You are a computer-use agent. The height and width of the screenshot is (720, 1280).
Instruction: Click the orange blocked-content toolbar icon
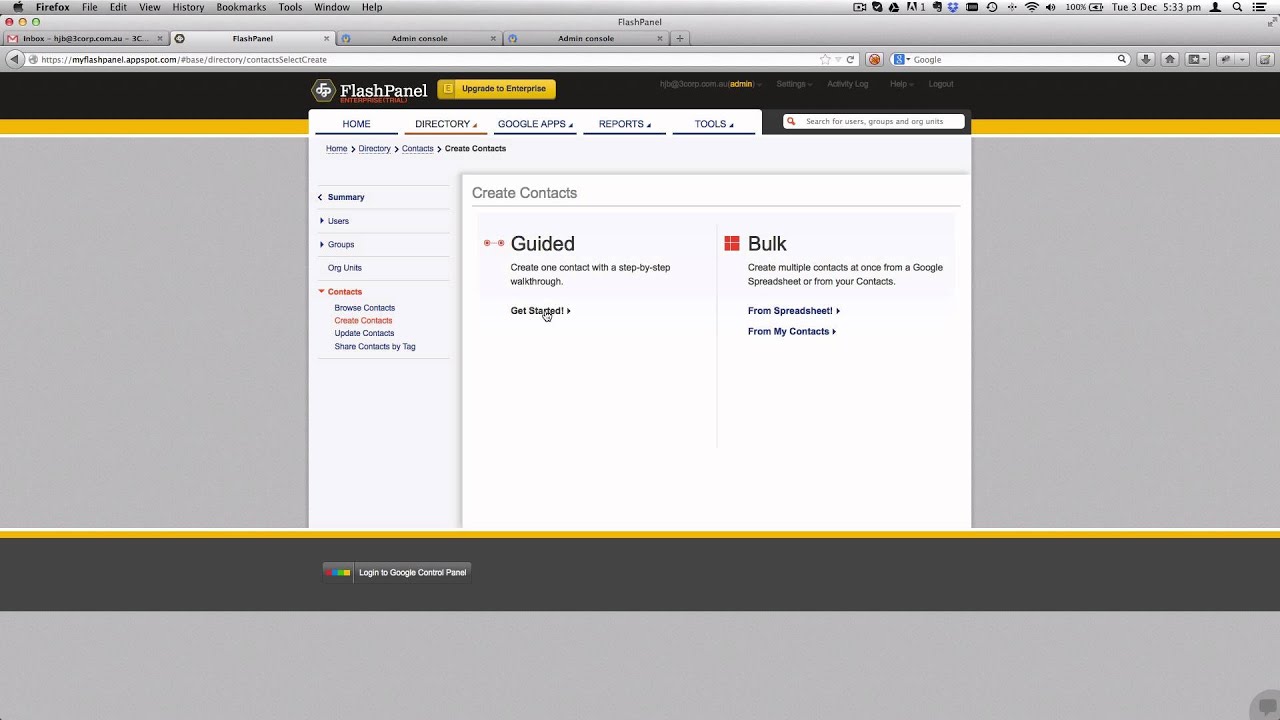[874, 59]
